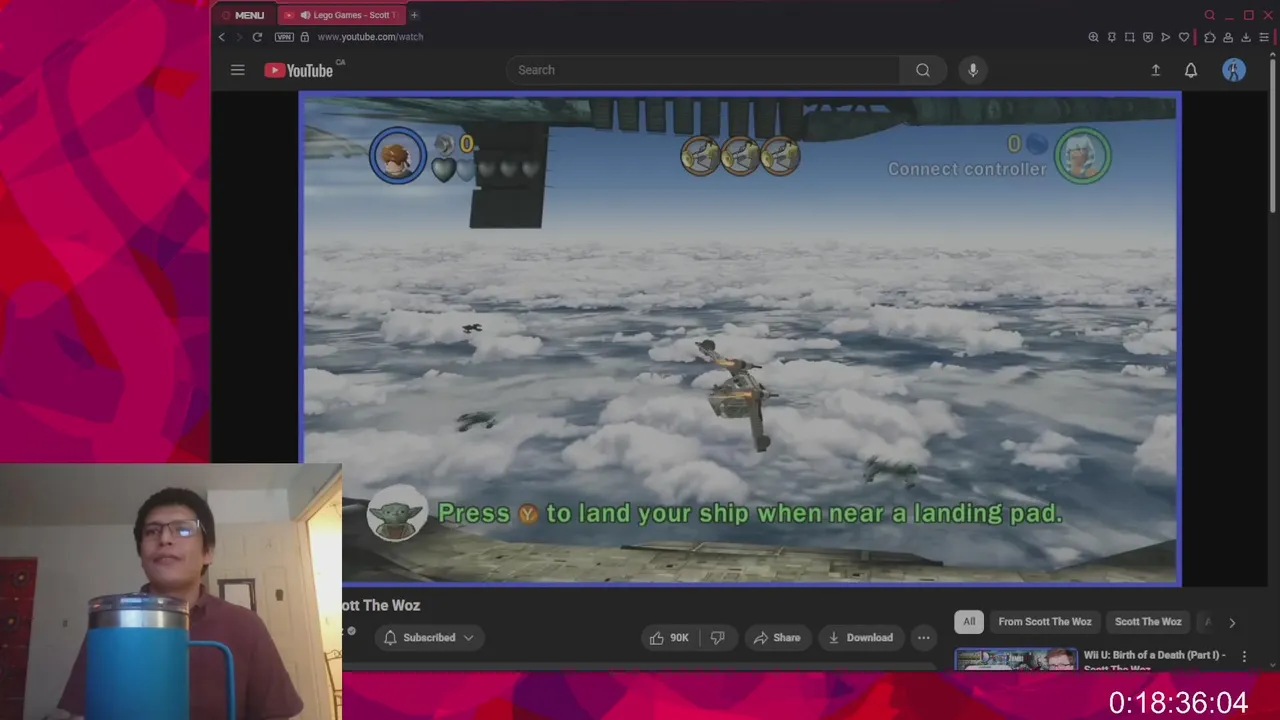
Task: Click the YouTube search magnifier button
Action: (x=923, y=70)
